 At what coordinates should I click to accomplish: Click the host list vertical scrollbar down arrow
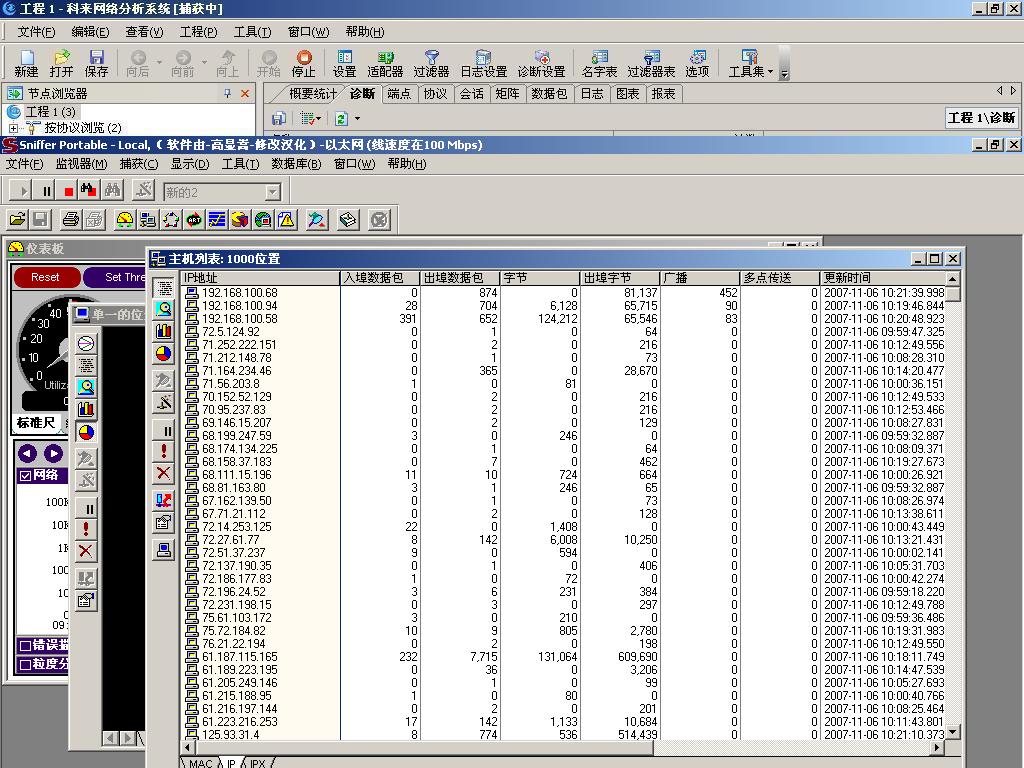point(953,732)
